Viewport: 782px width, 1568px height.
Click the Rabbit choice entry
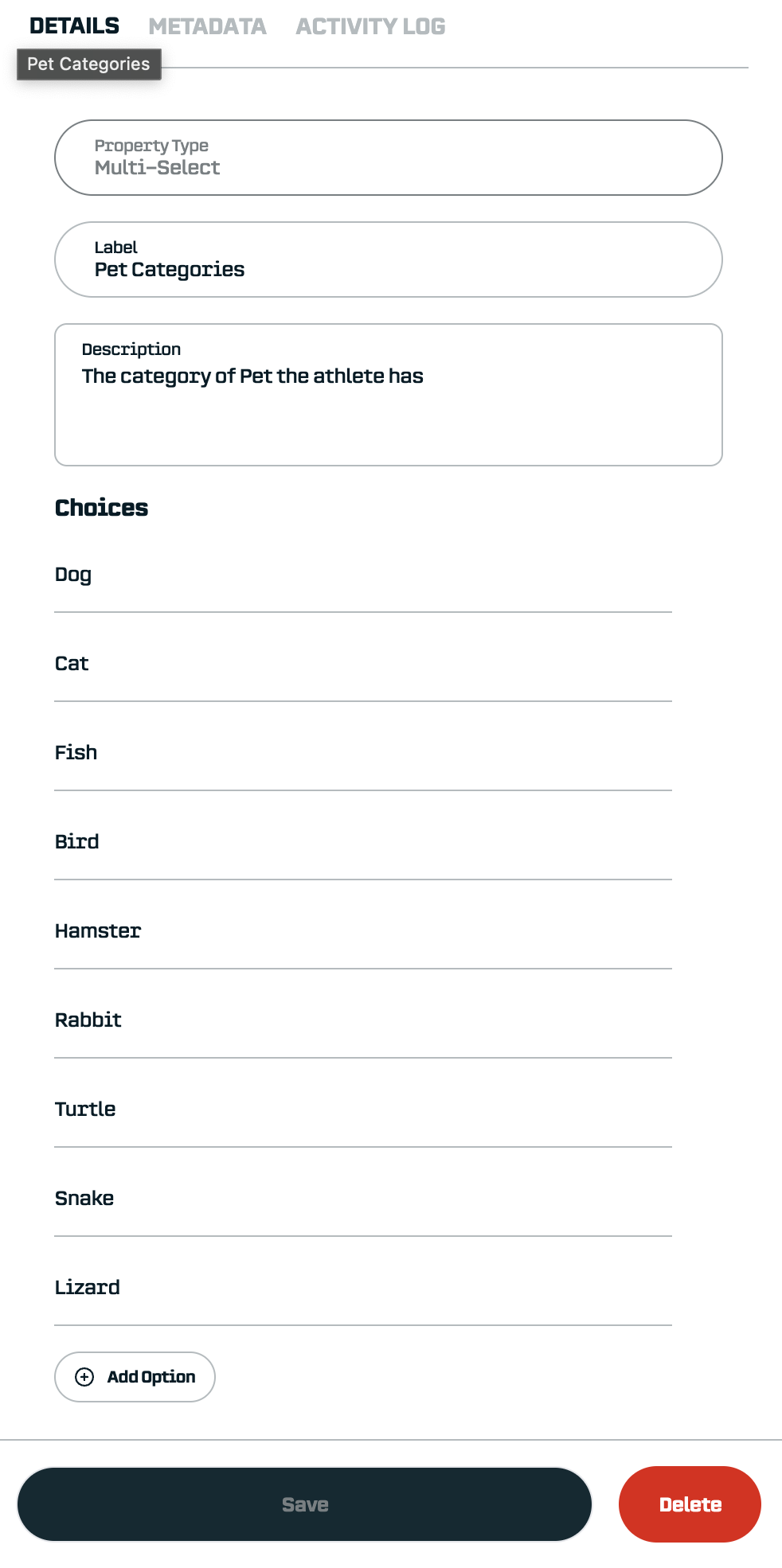(x=362, y=1020)
